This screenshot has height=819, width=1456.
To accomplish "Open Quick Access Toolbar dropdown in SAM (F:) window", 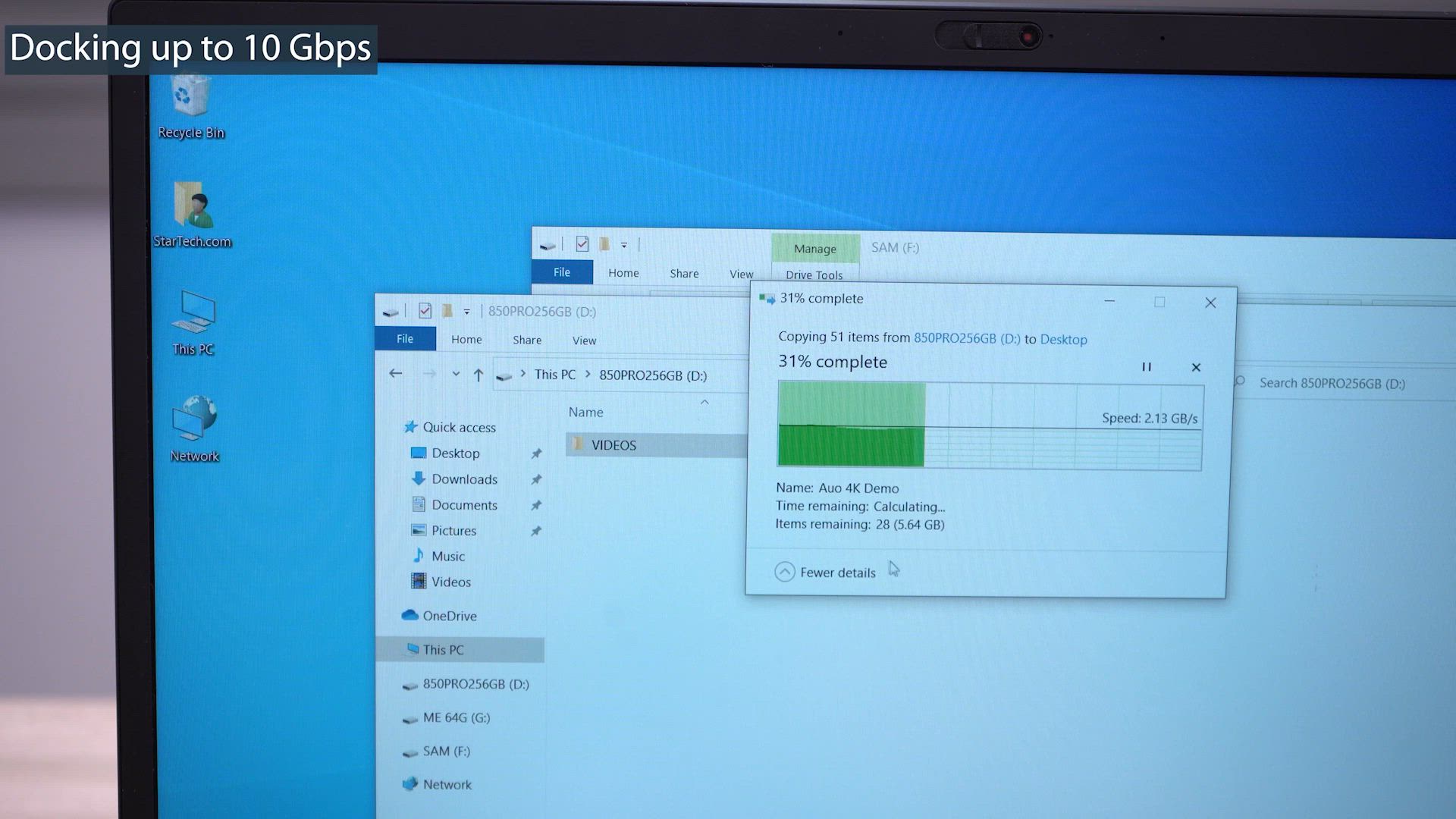I will [x=624, y=244].
